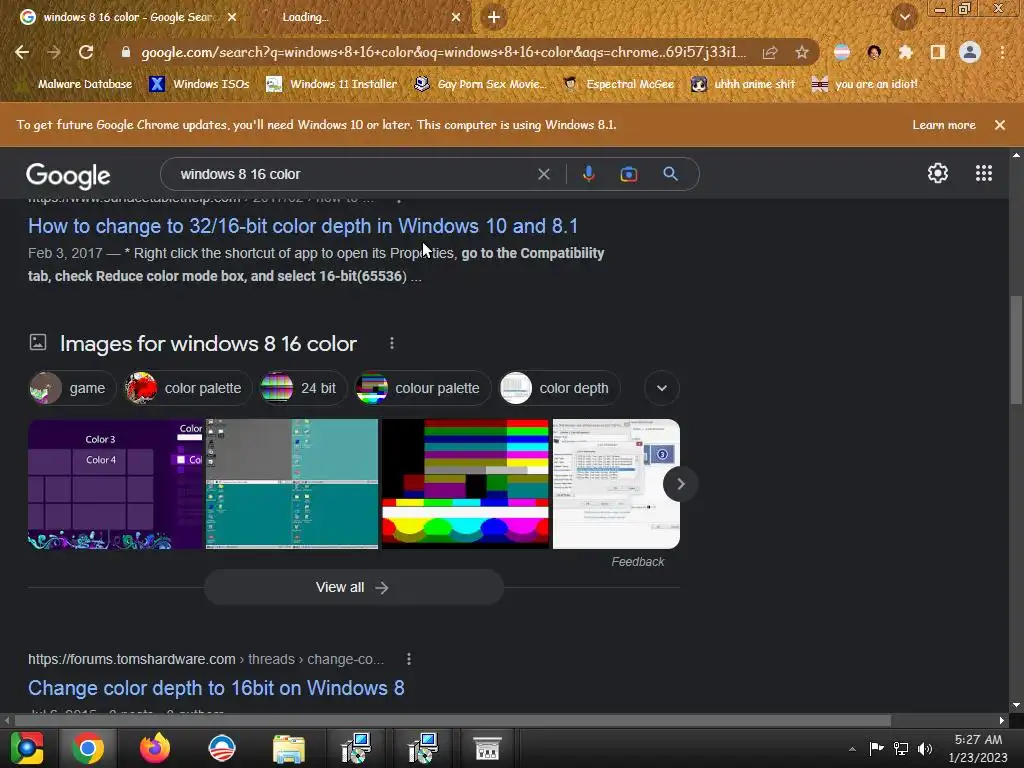The height and width of the screenshot is (768, 1024).
Task: Click the magnifier search button
Action: click(x=670, y=174)
